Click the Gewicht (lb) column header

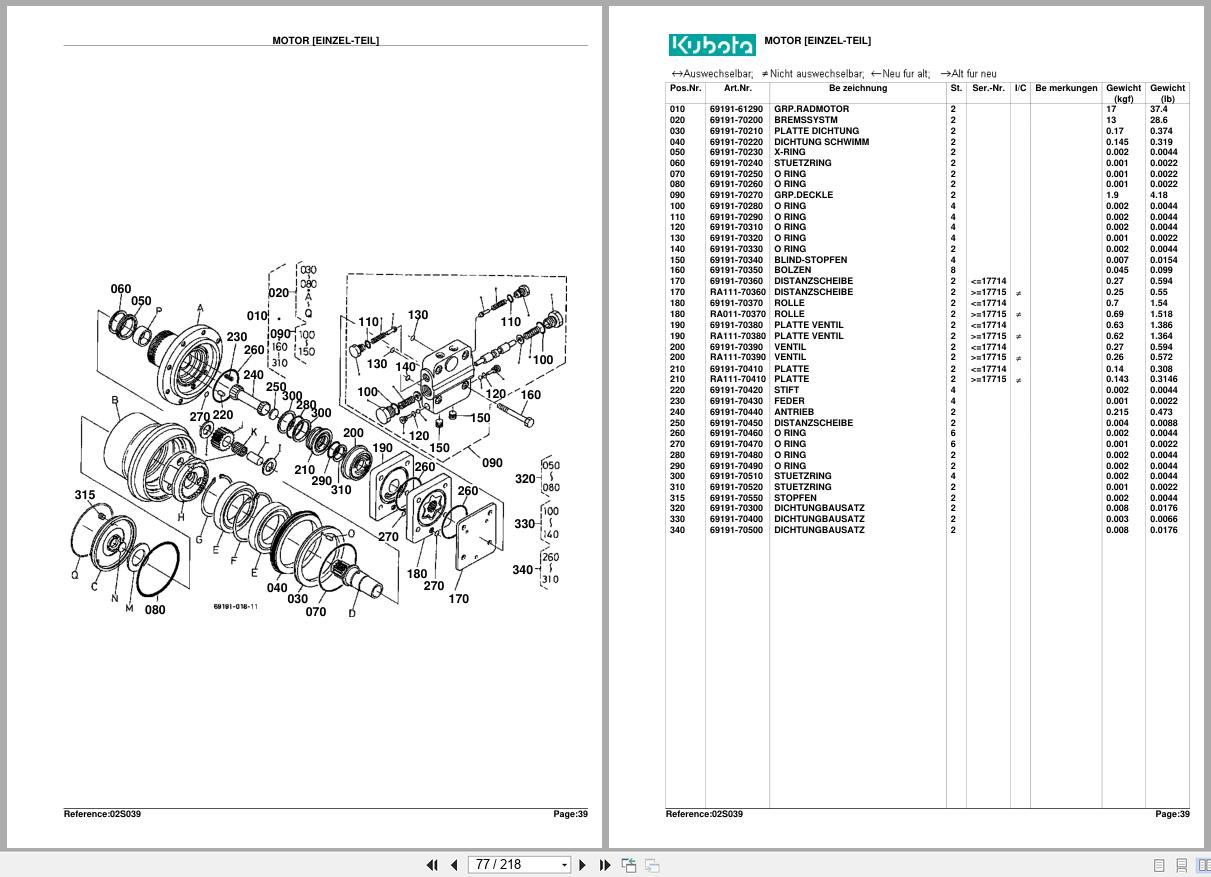pos(1167,93)
